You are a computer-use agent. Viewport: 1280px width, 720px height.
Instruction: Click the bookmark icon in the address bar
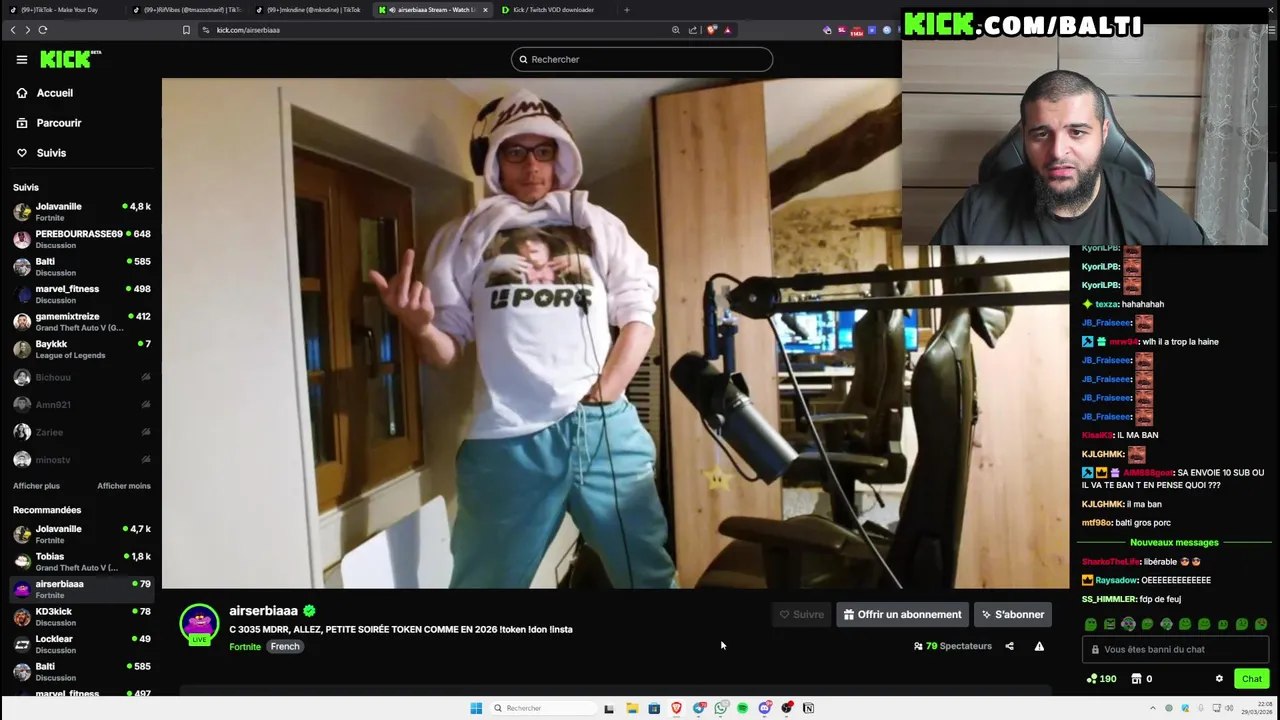[186, 30]
